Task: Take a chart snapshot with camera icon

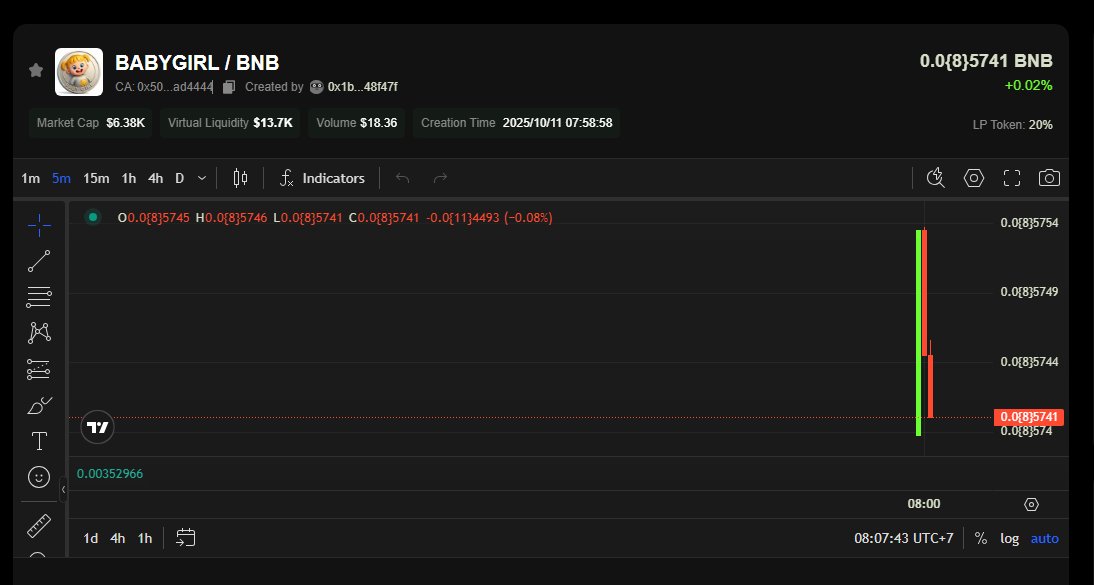Action: point(1049,178)
